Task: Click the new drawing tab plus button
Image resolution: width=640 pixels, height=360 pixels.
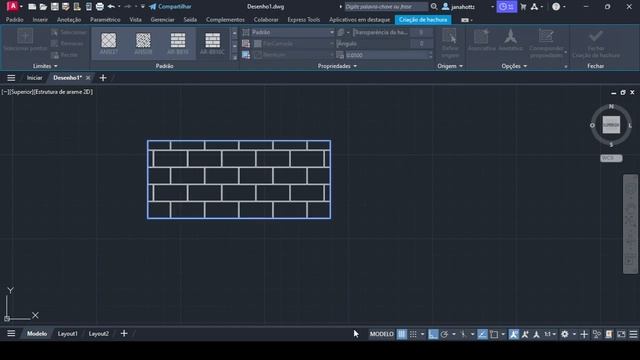Action: [x=103, y=78]
